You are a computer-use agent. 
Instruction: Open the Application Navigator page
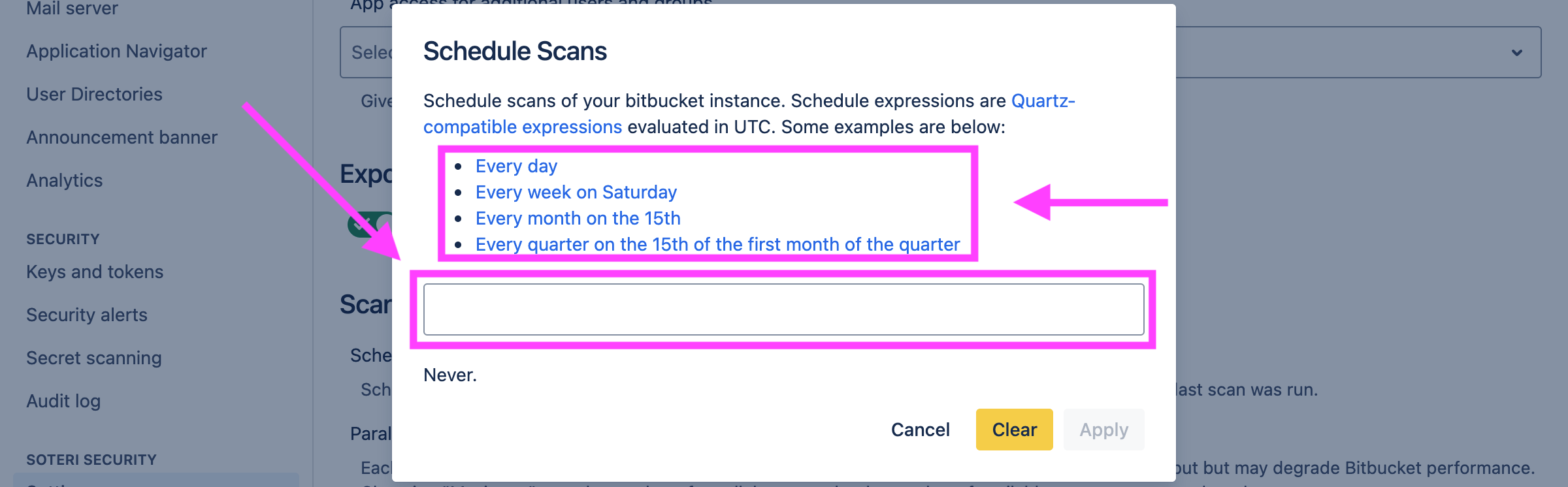pos(116,51)
